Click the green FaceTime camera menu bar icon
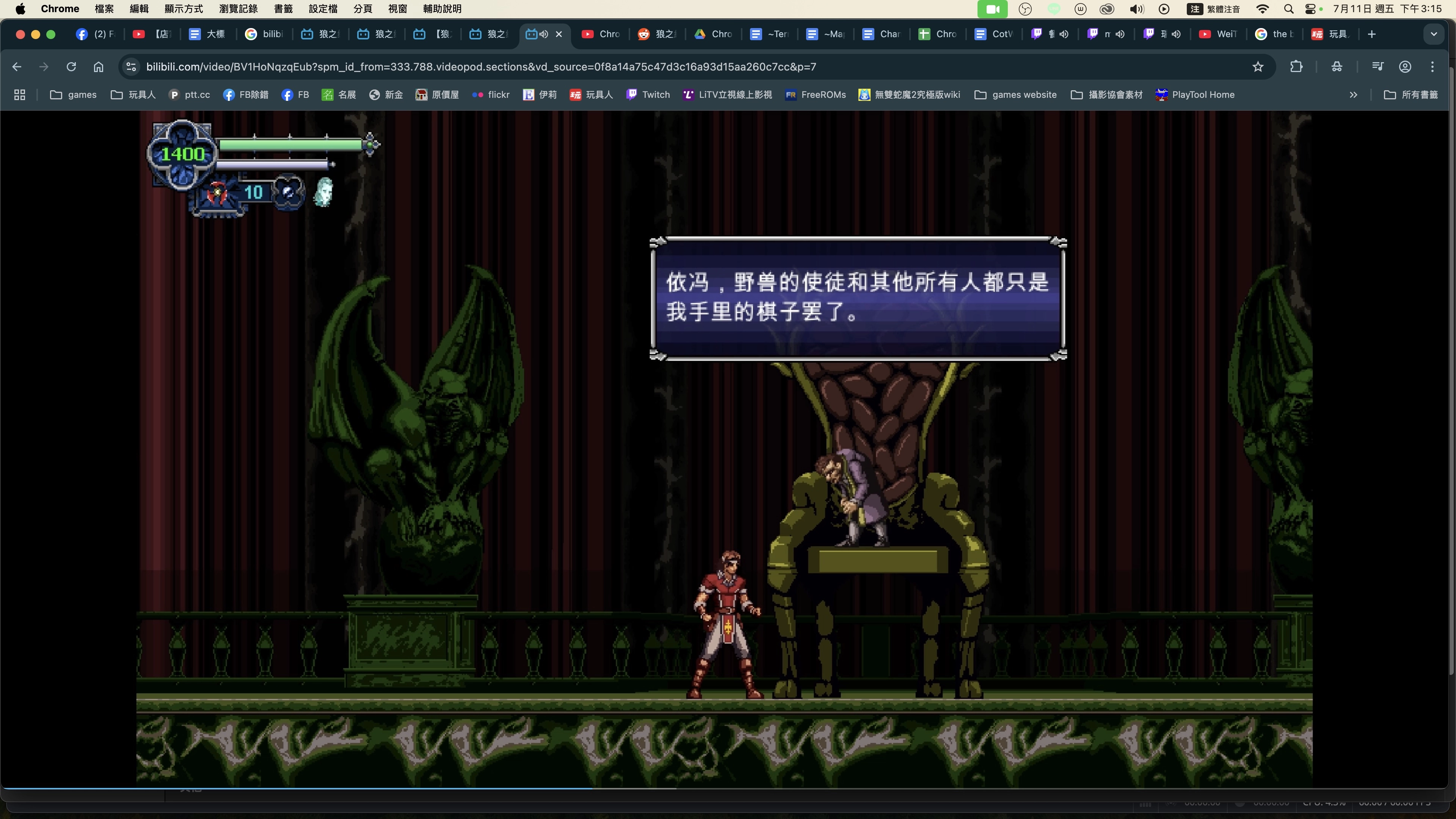Image resolution: width=1456 pixels, height=819 pixels. pos(993,9)
